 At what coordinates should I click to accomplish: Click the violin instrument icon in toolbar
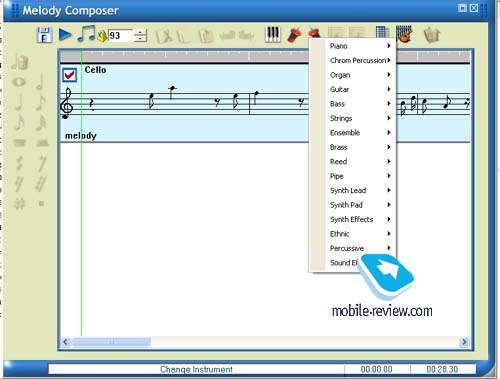tap(404, 34)
